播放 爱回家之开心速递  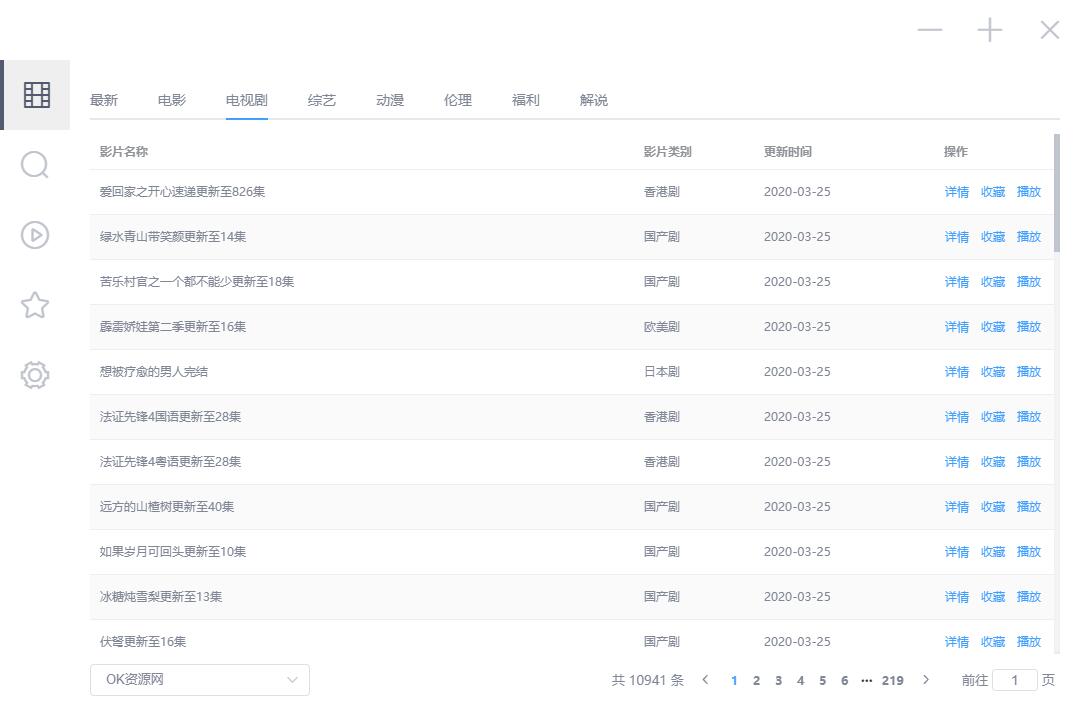point(1029,191)
